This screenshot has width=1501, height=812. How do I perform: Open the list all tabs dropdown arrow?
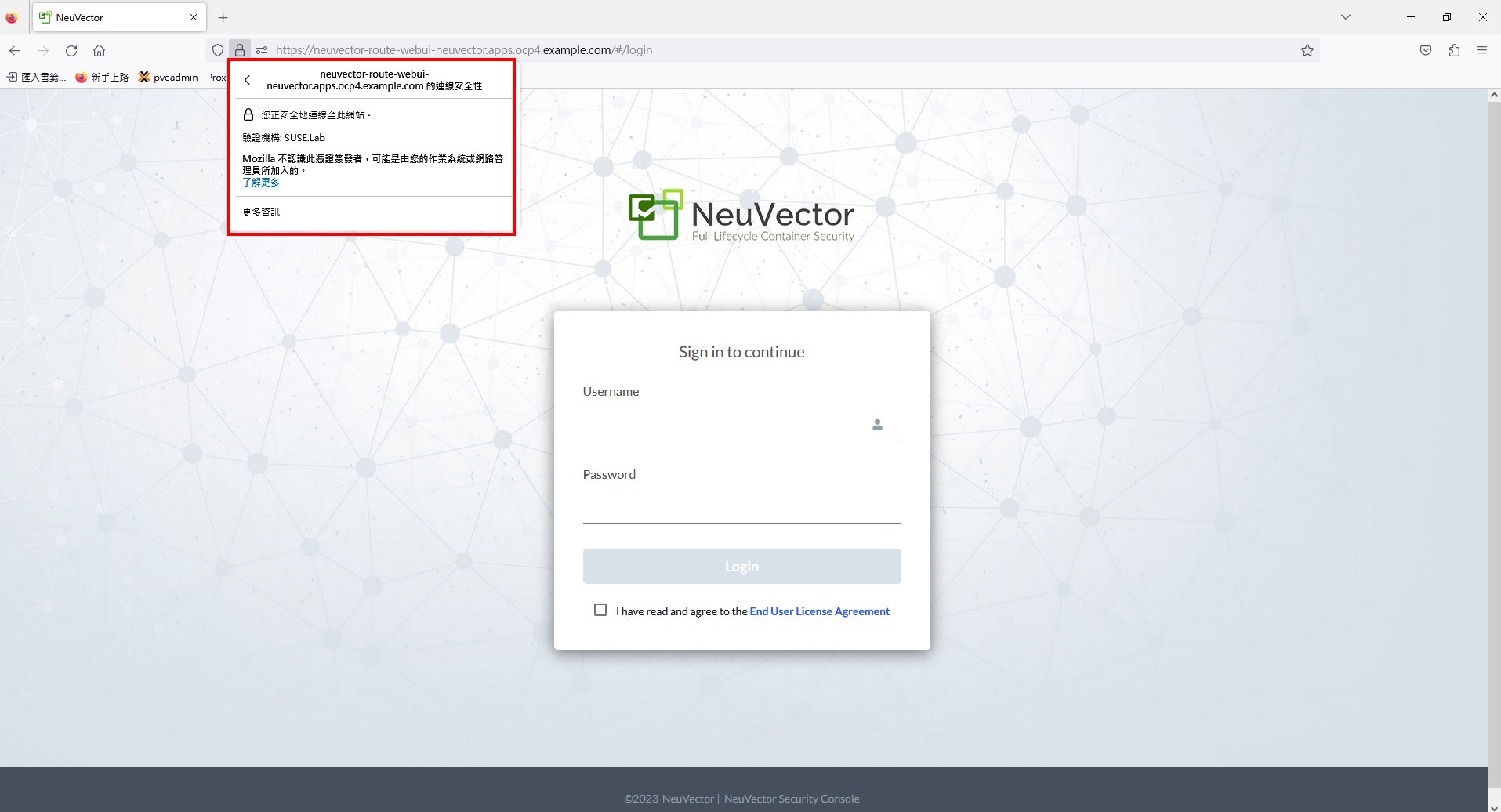[1346, 17]
